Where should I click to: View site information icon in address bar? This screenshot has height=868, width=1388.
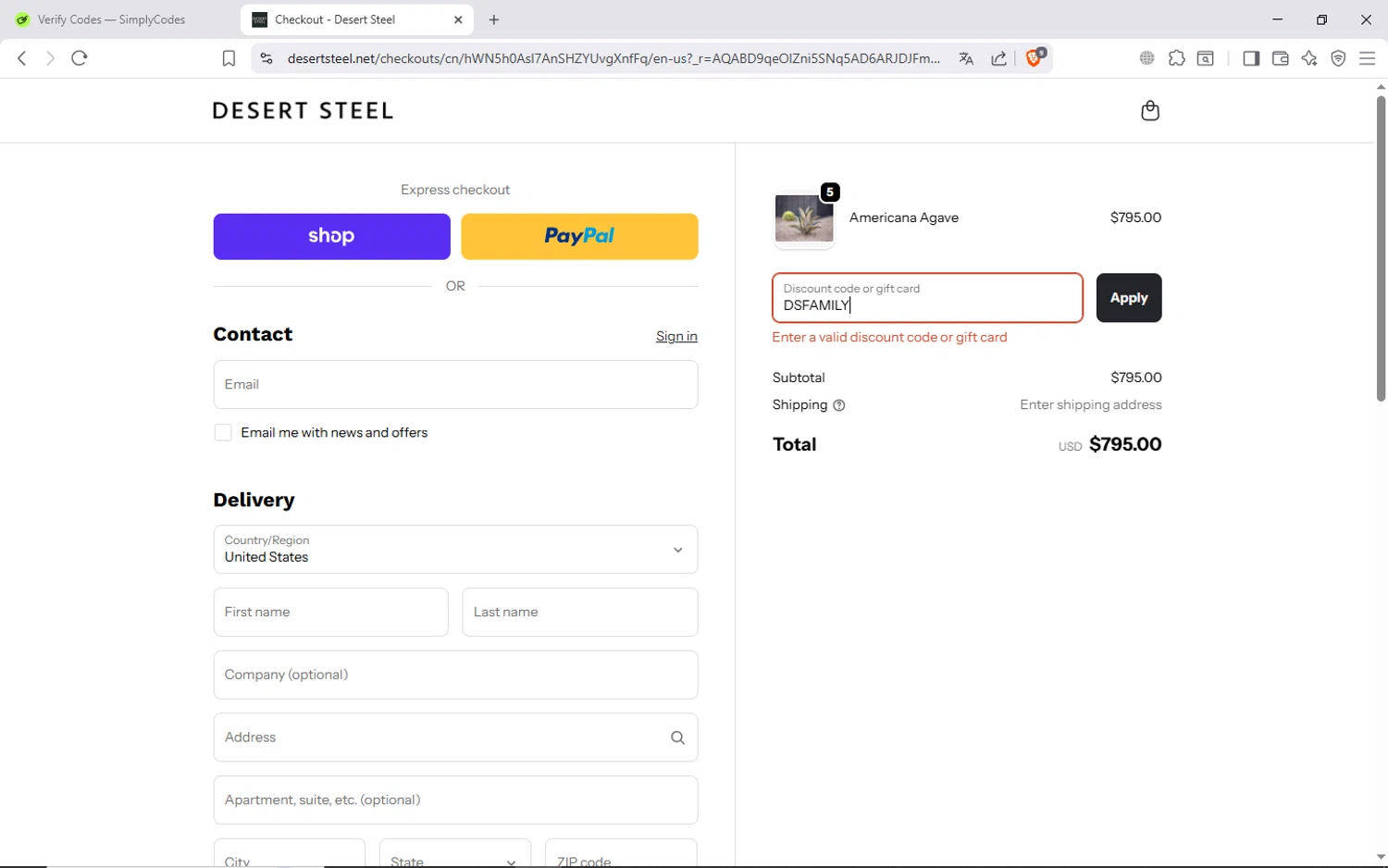point(266,58)
